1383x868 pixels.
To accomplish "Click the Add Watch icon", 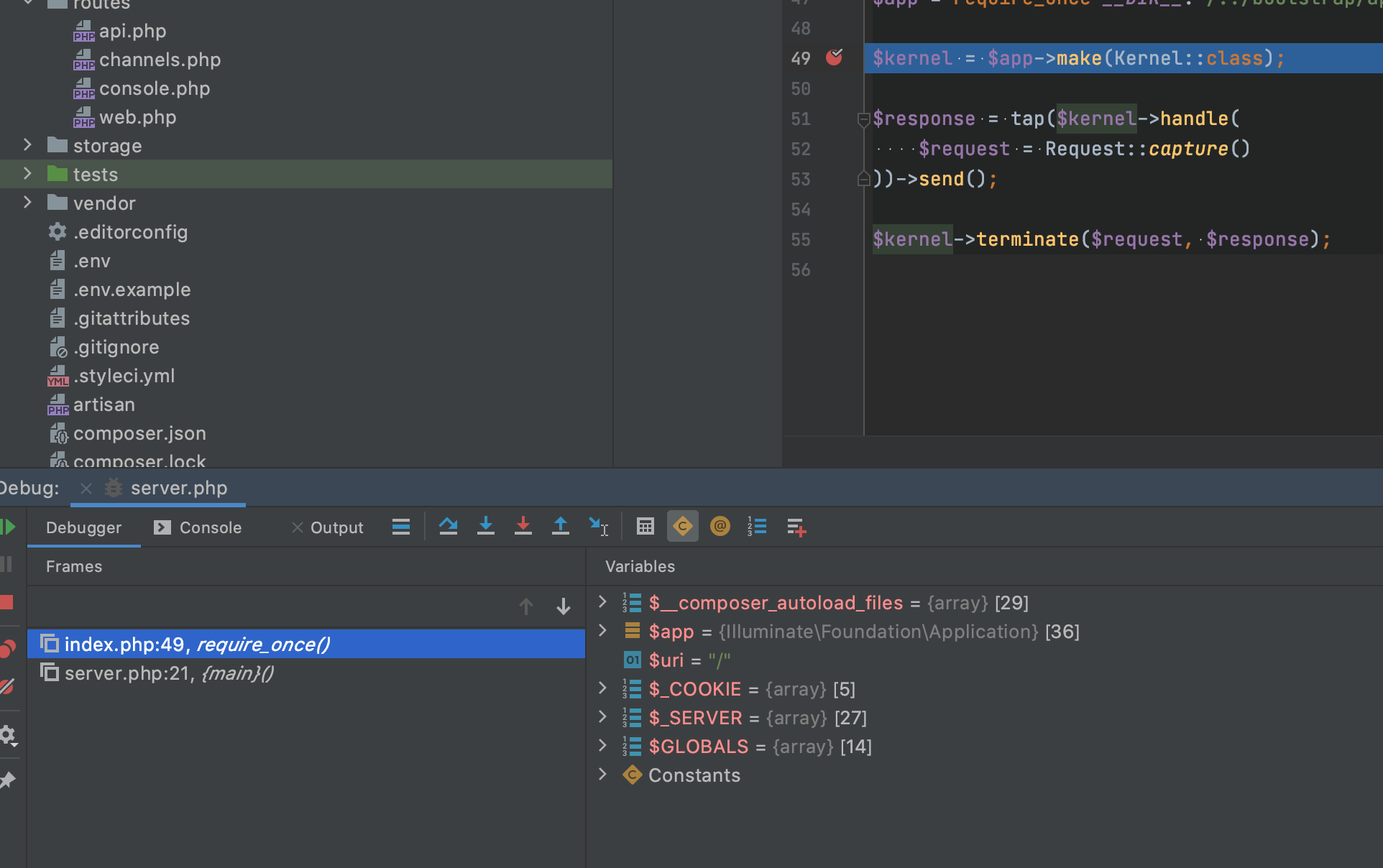I will click(796, 527).
